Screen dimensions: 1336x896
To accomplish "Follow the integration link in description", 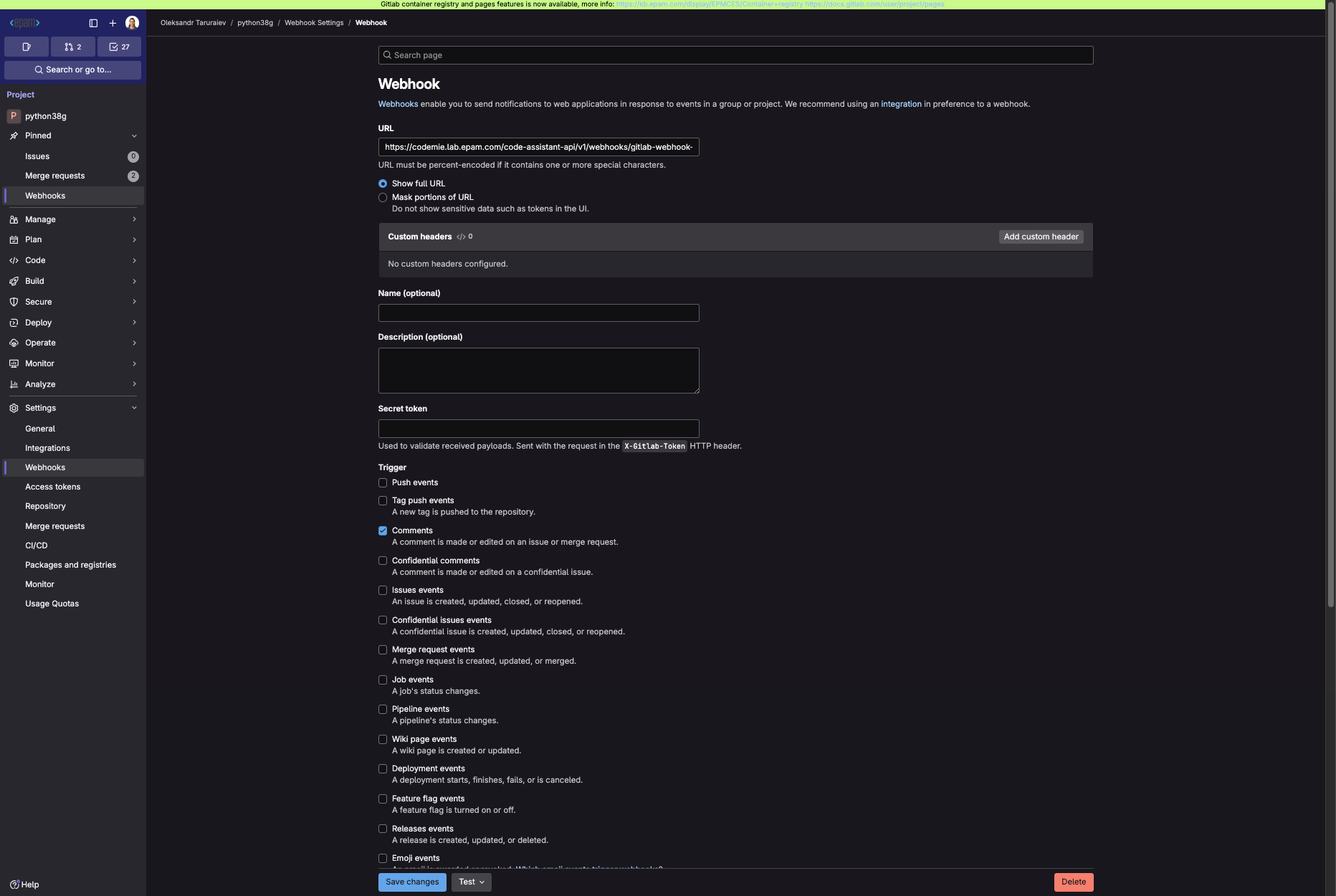I will pyautogui.click(x=901, y=104).
